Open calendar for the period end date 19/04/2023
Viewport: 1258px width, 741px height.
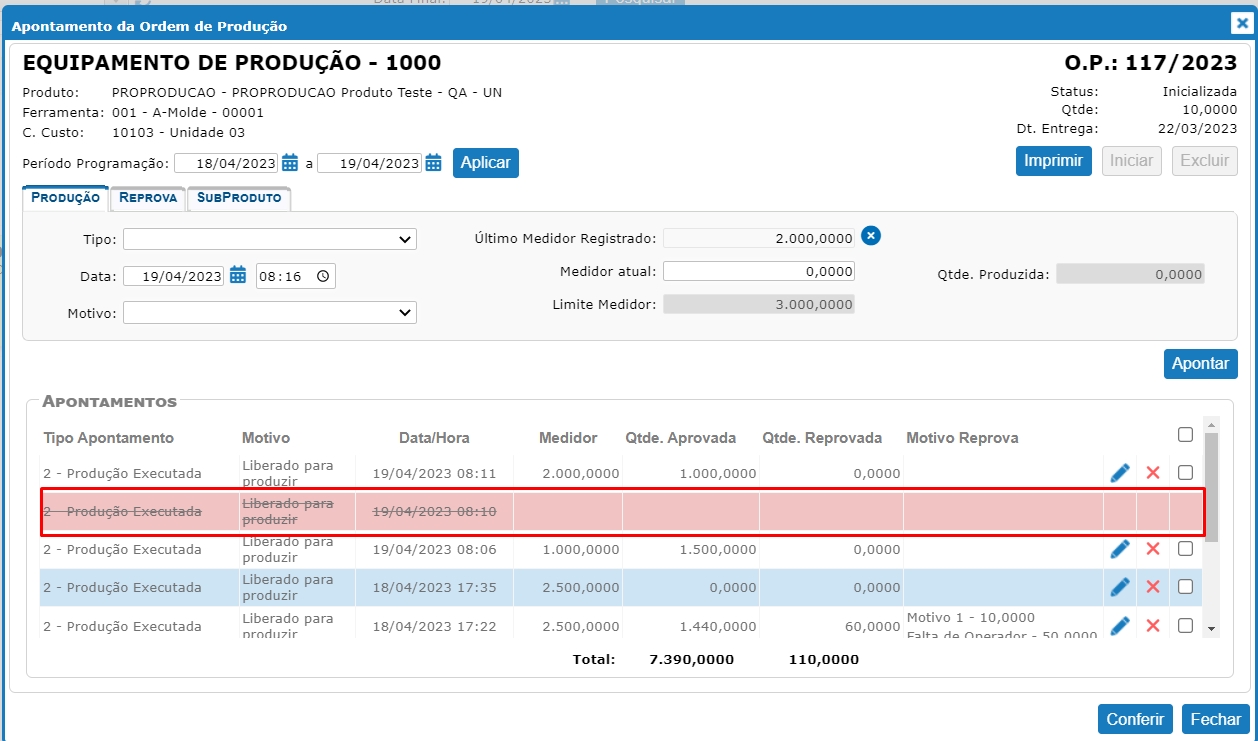coord(434,163)
